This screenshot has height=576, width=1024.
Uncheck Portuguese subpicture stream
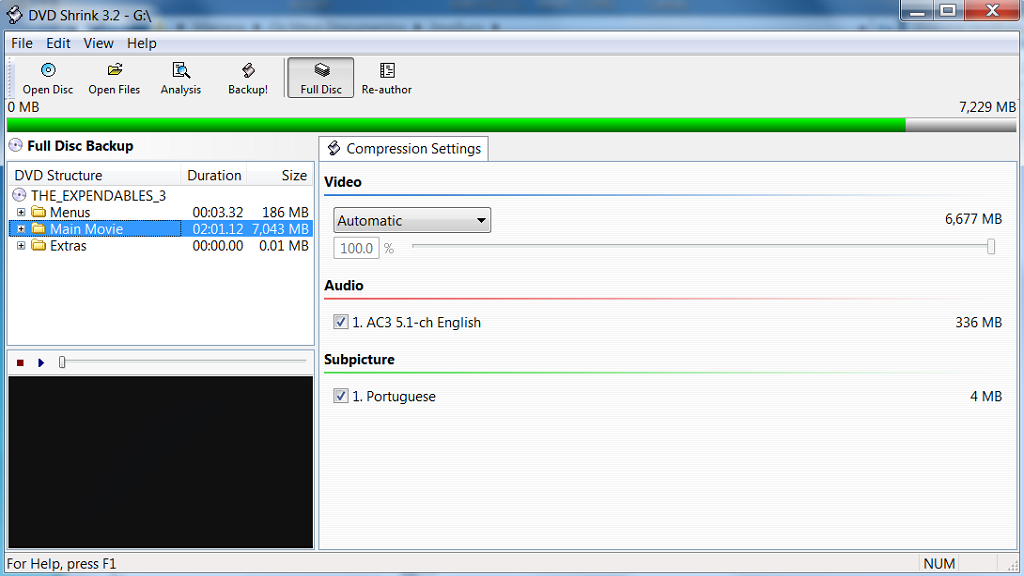point(340,396)
